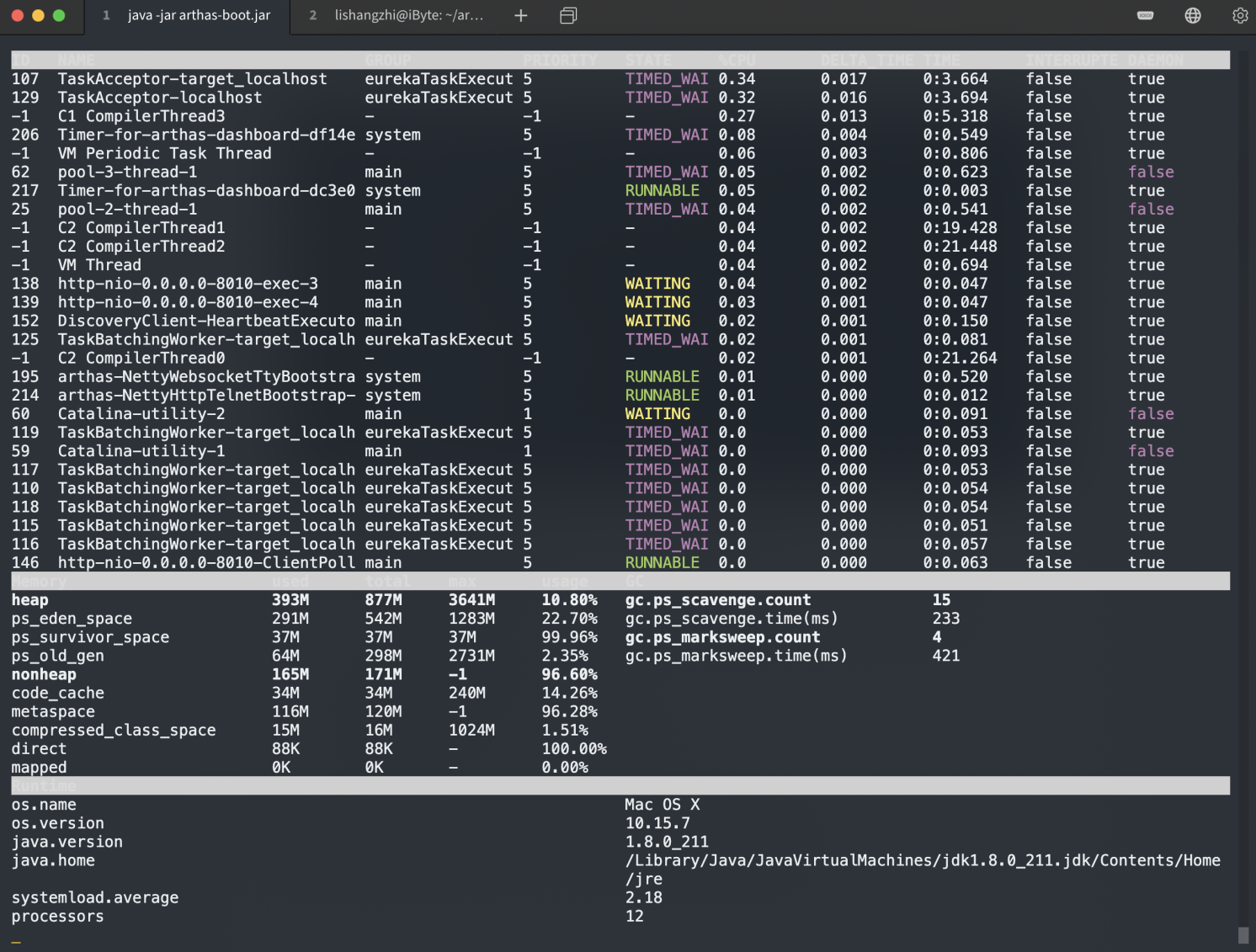Click the C2 CompilerThread2 name
This screenshot has height=952, width=1256.
141,246
